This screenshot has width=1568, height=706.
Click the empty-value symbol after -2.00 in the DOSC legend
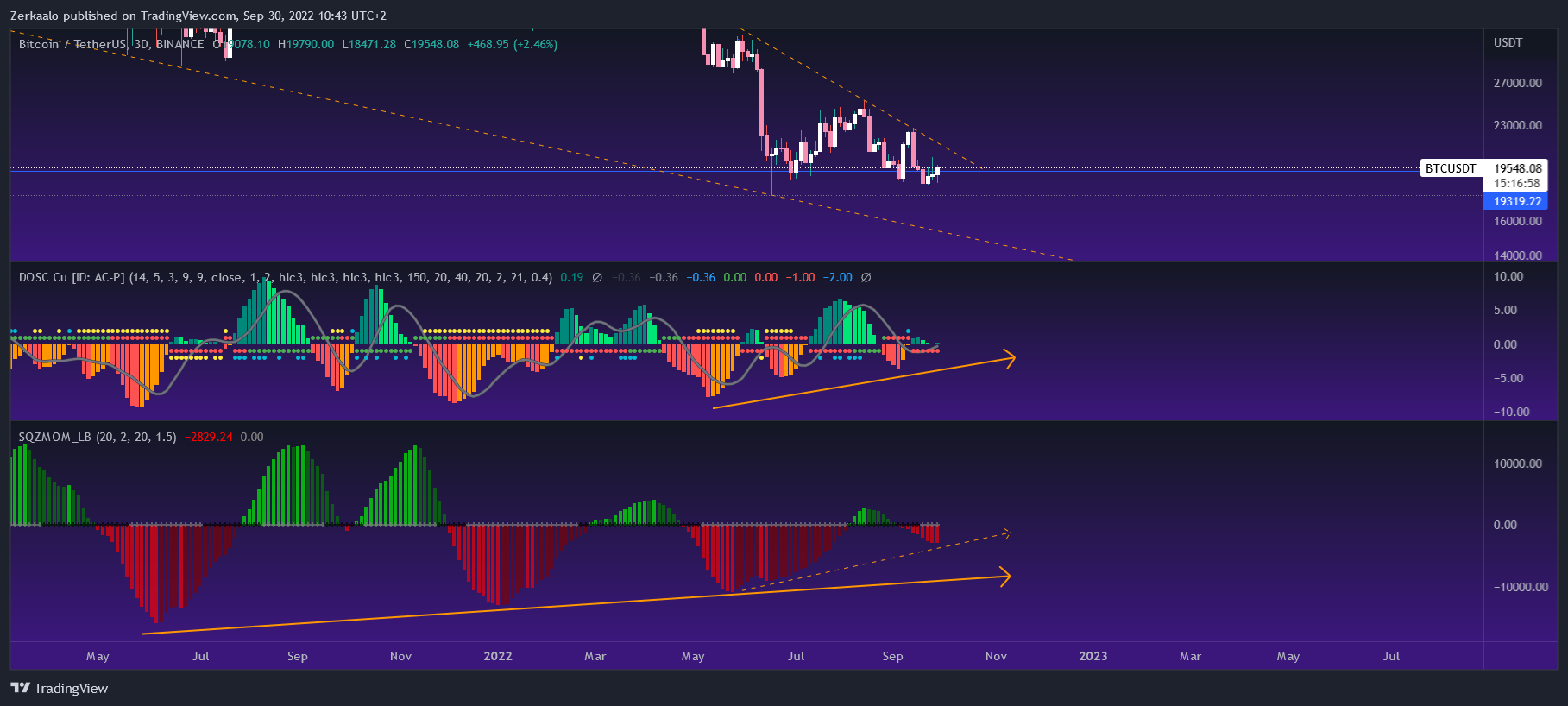(866, 277)
